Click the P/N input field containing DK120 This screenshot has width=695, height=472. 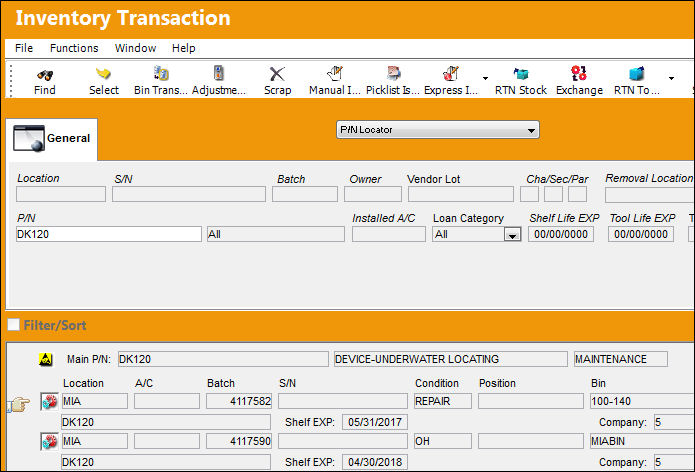coord(109,234)
